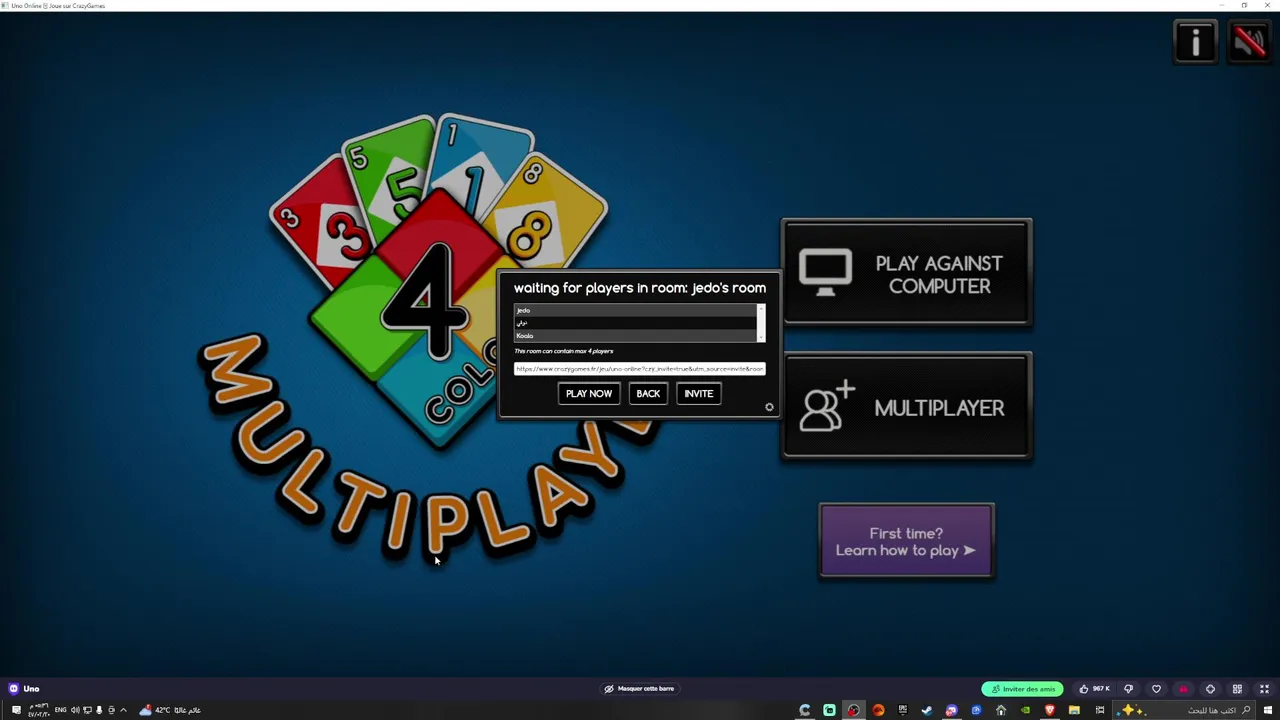The width and height of the screenshot is (1280, 720).
Task: Open the green square app on taskbar
Action: (829, 710)
